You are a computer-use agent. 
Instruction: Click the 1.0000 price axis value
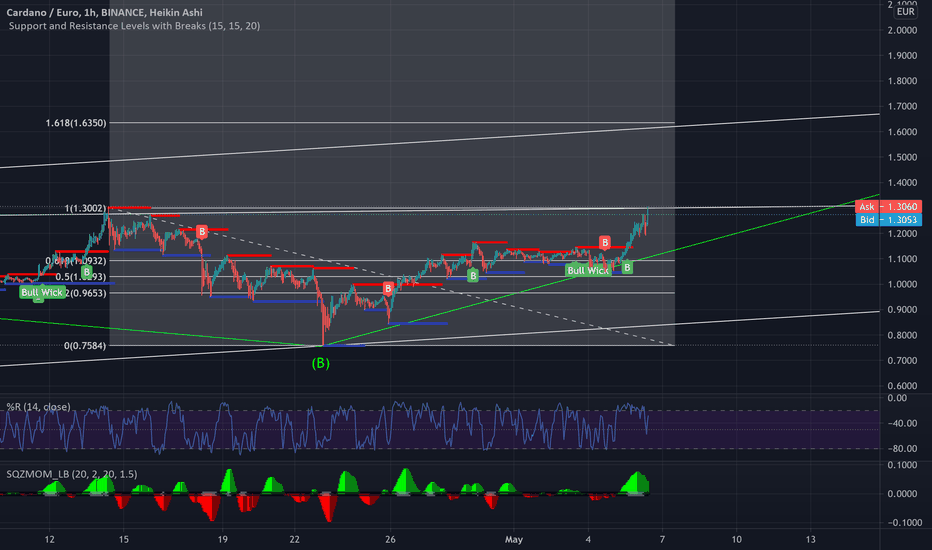click(x=902, y=284)
